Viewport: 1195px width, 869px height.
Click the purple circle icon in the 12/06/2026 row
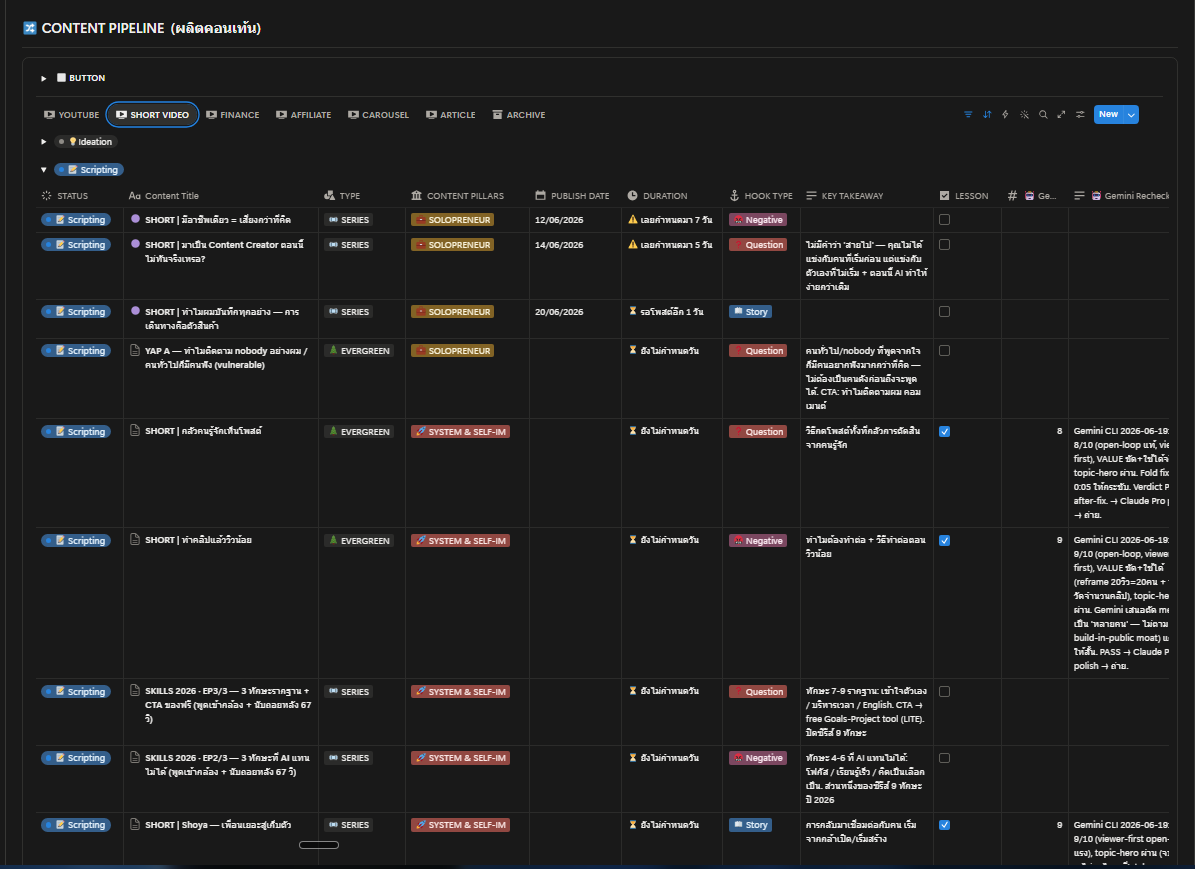point(135,219)
